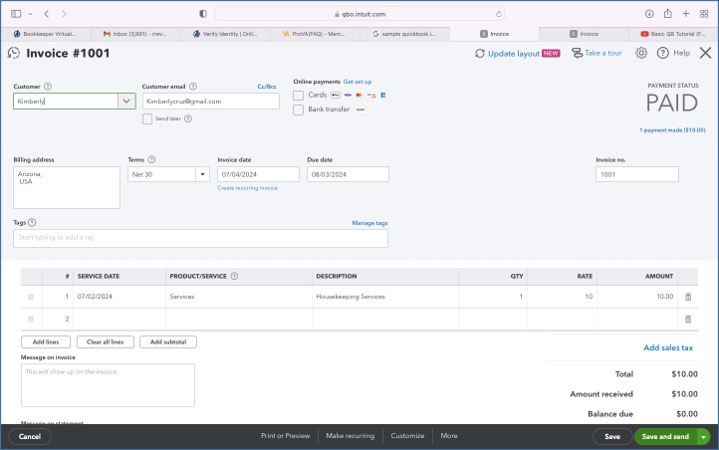719x450 pixels.
Task: Click the Tags help info icon
Action: (32, 222)
